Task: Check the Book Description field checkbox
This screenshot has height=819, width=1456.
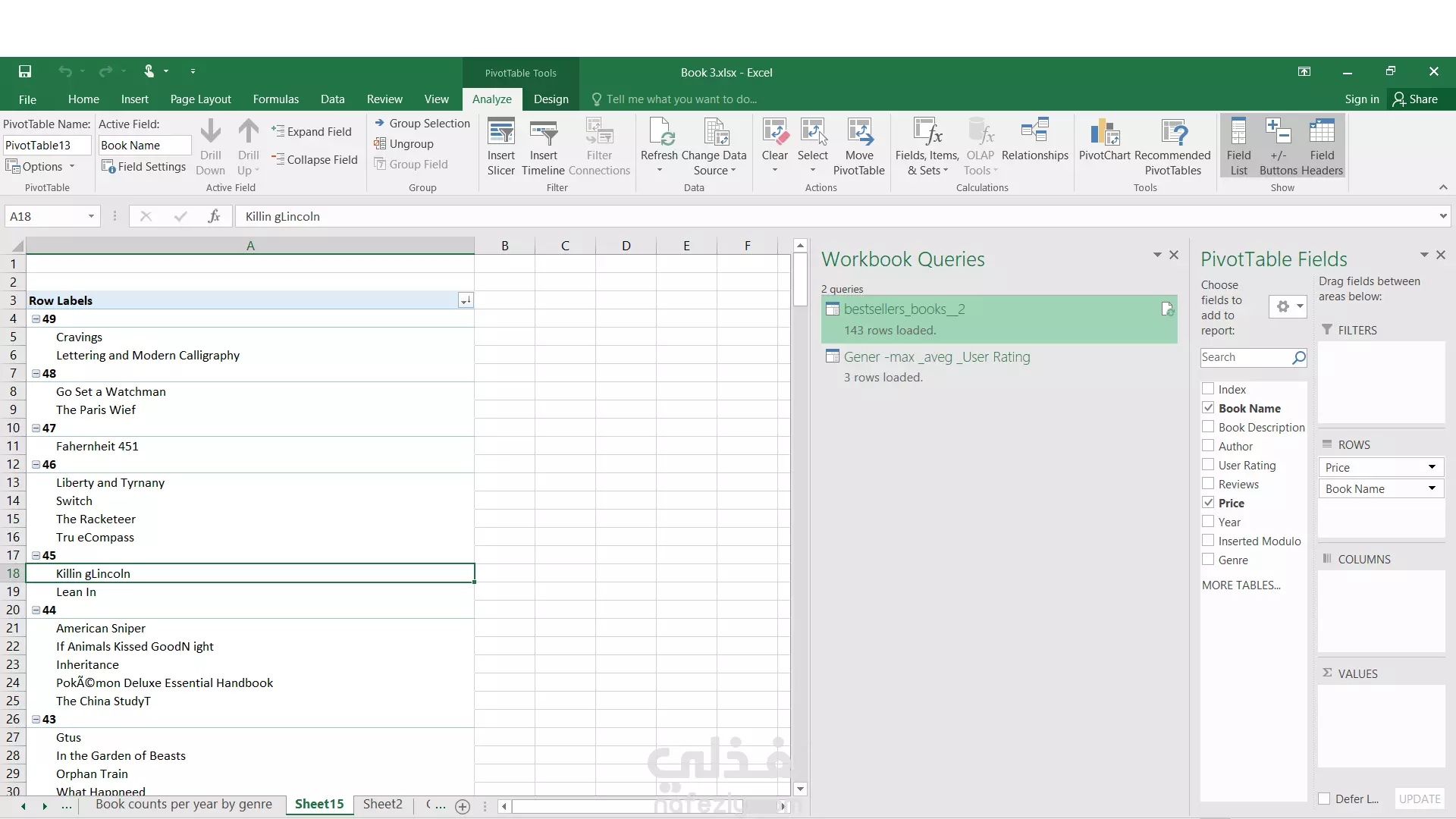Action: pos(1208,427)
